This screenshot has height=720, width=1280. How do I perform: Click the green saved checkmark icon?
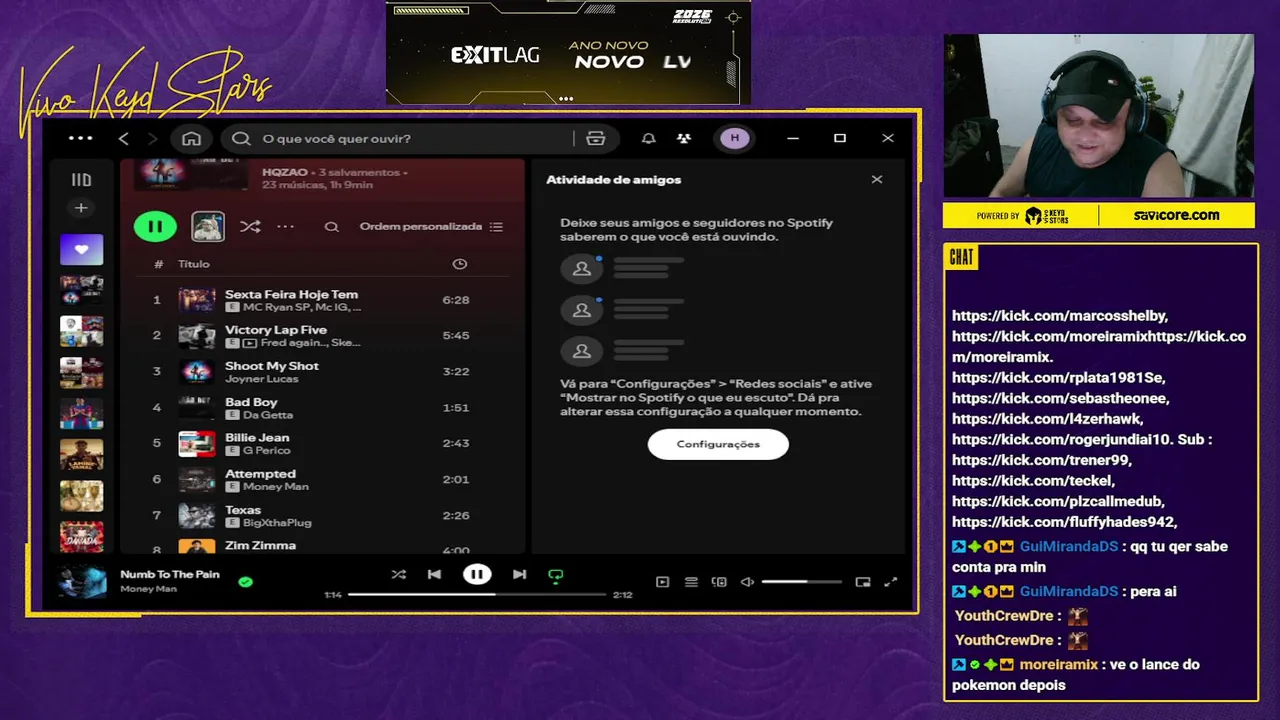click(x=246, y=581)
